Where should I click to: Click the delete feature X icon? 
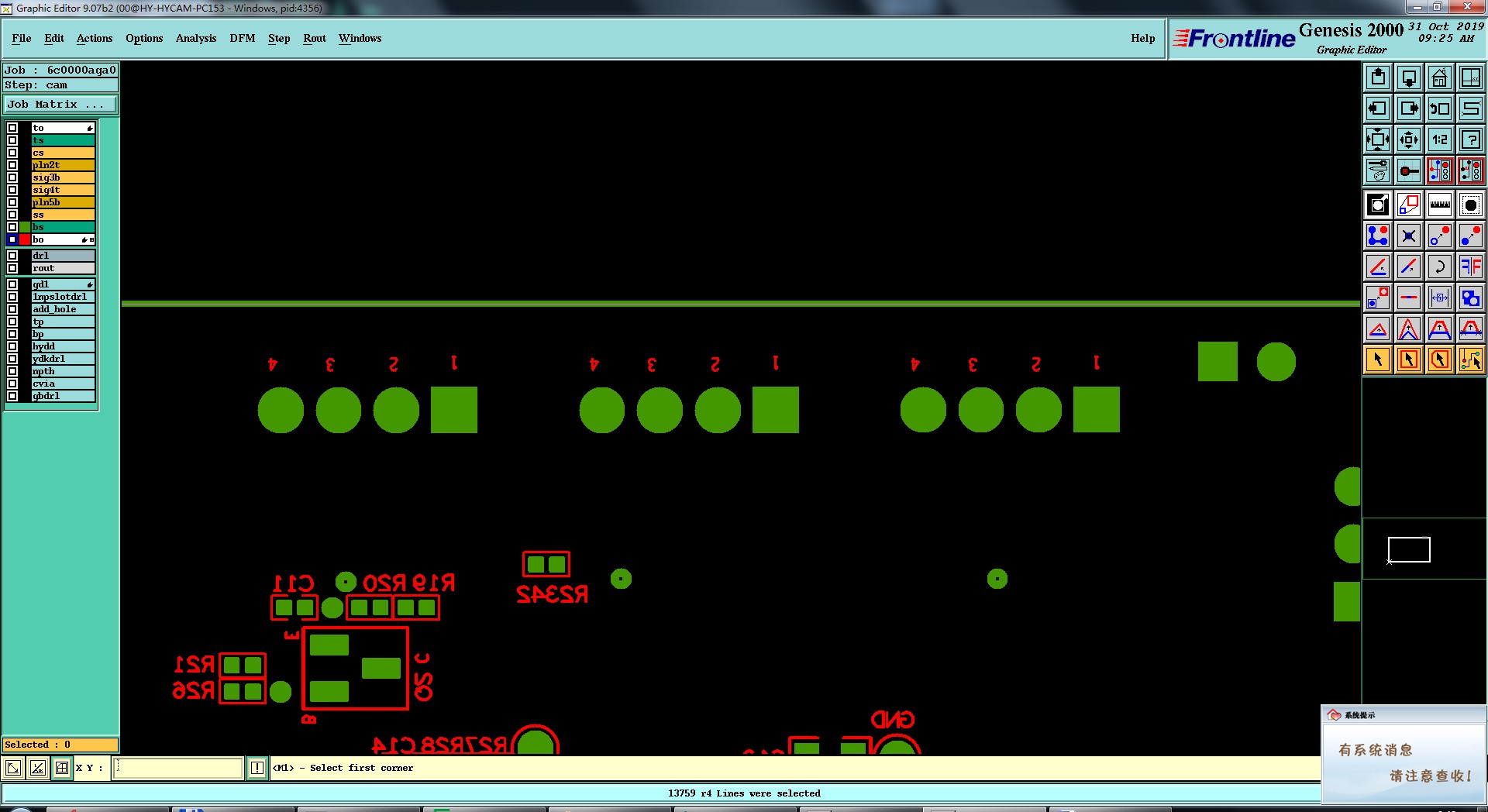(x=1409, y=236)
